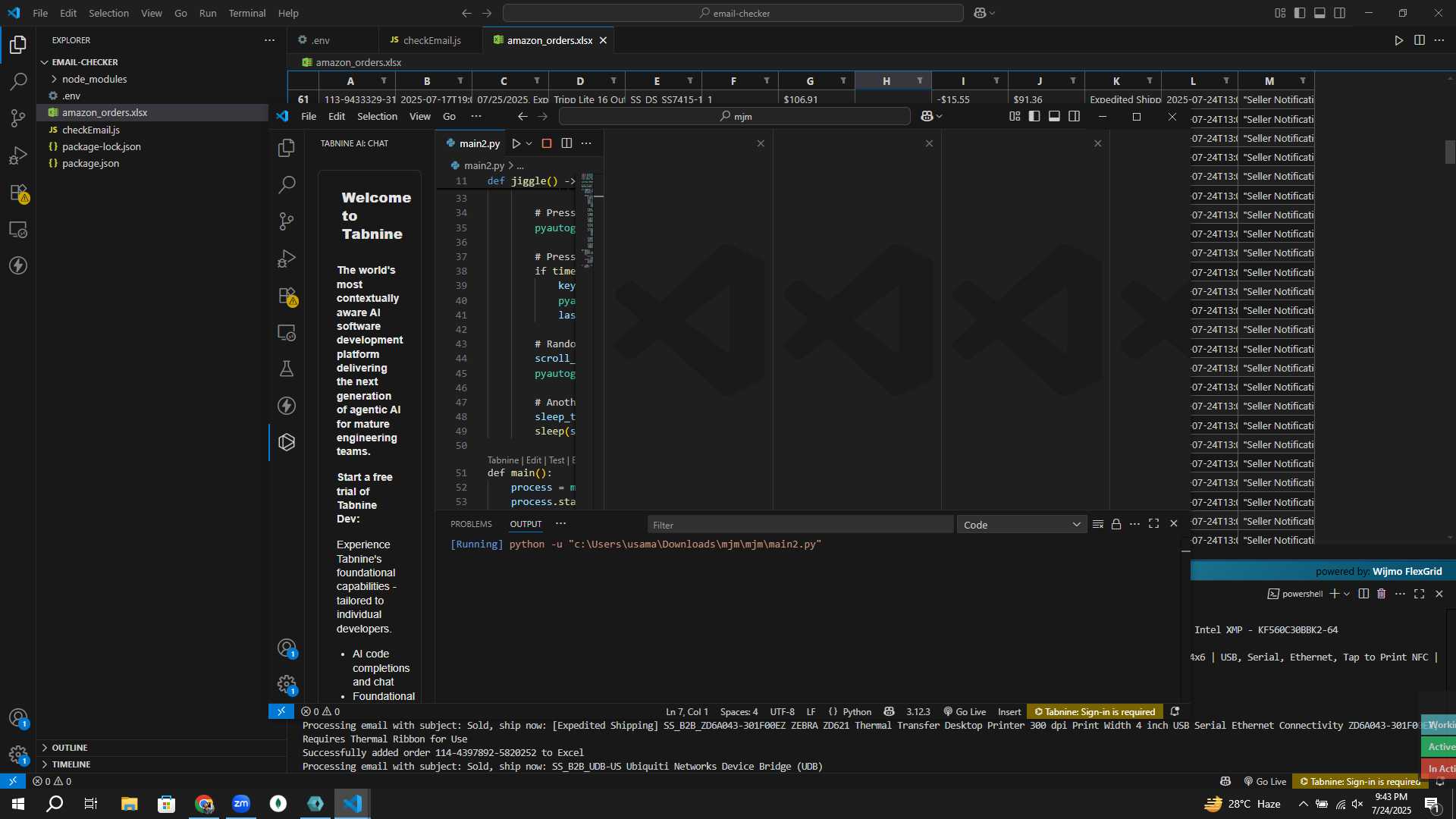Toggle output scroll lock icon
Screen dimensions: 1456x819
click(1116, 524)
